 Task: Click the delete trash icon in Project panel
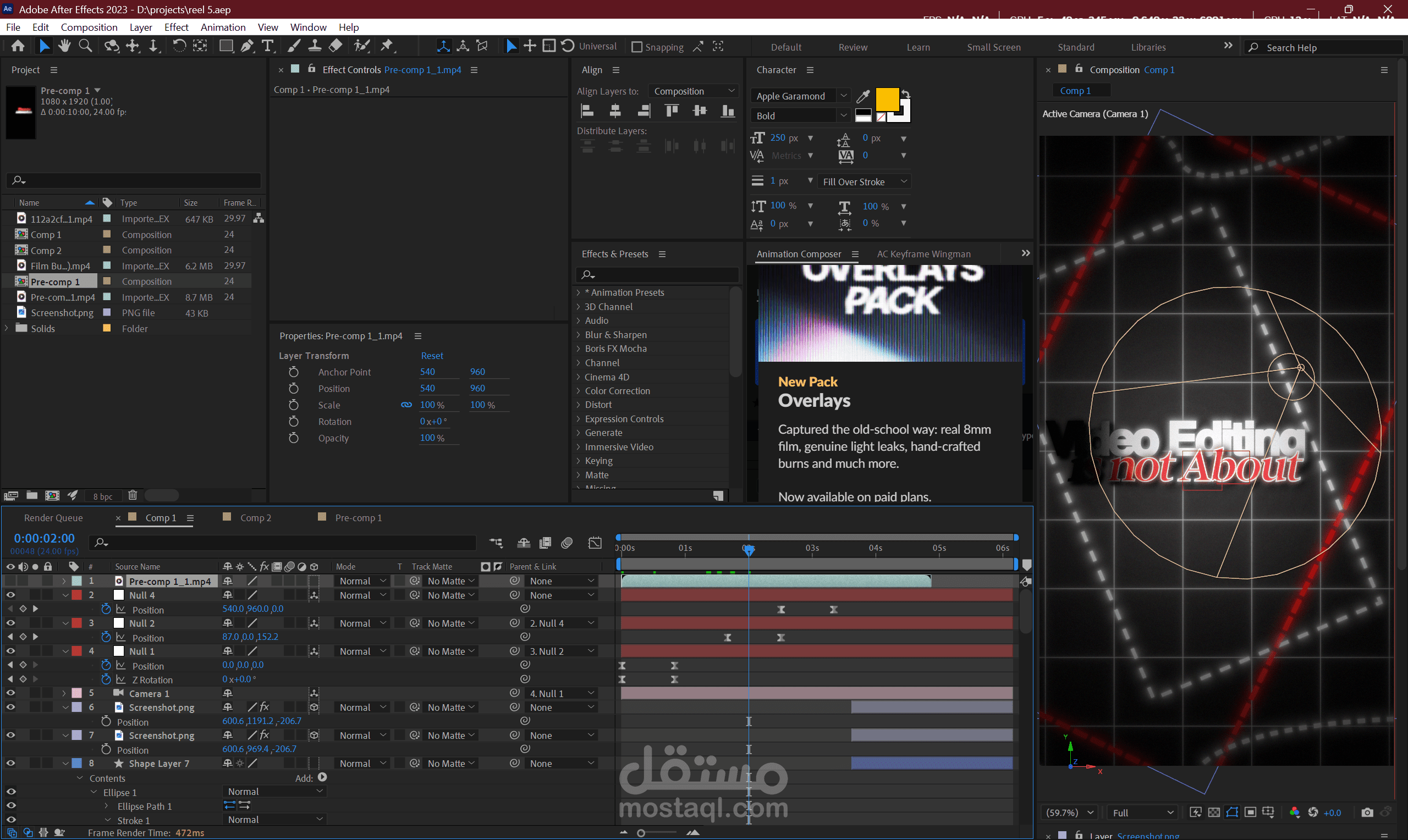click(133, 495)
